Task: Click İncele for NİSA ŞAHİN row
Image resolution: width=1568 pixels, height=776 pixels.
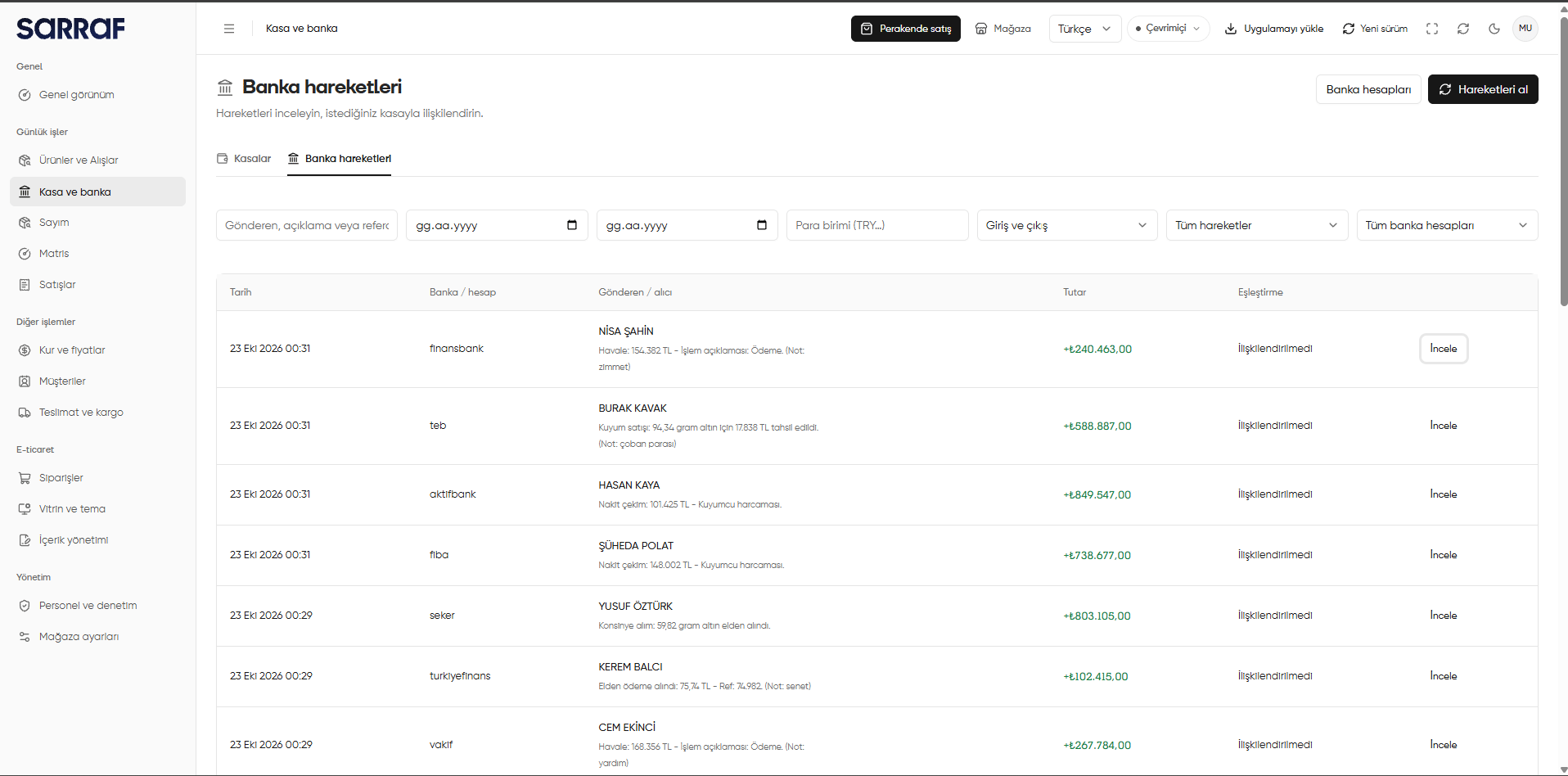Action: 1444,349
